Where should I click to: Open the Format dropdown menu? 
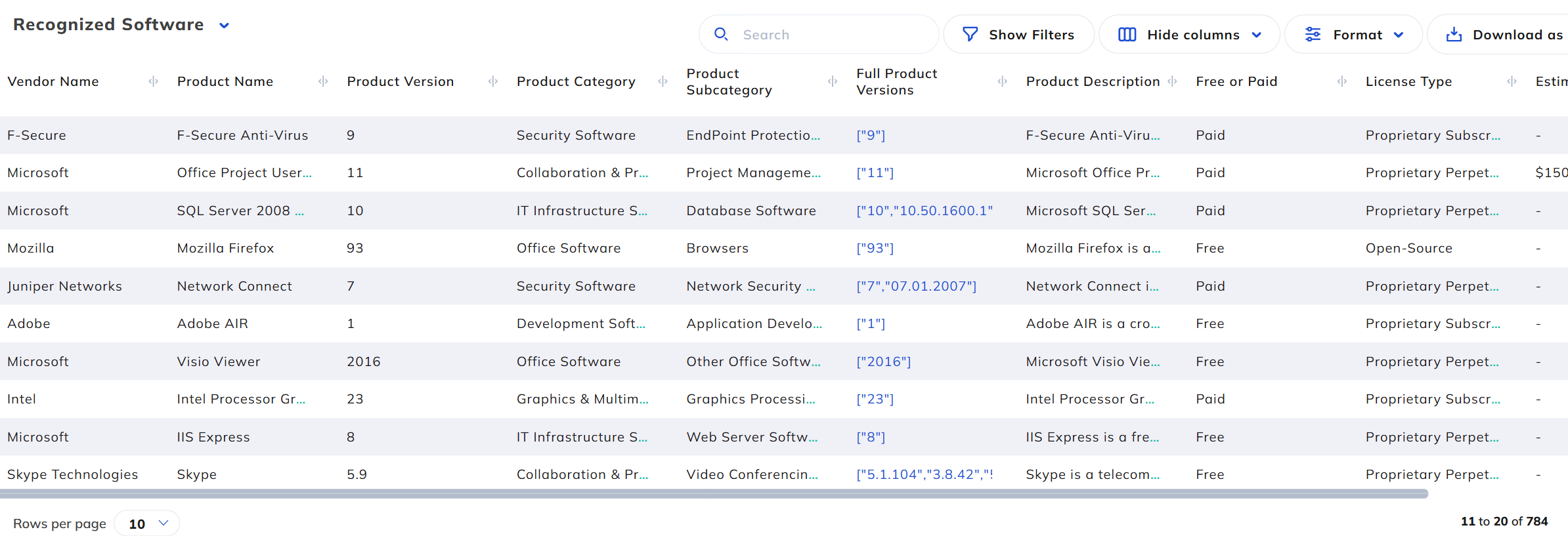tap(1353, 34)
